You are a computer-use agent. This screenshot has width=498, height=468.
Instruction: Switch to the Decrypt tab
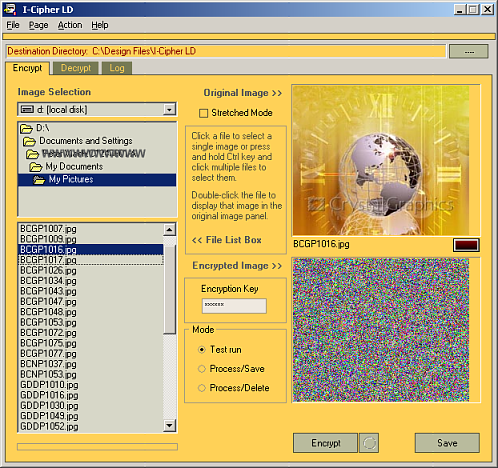[76, 68]
